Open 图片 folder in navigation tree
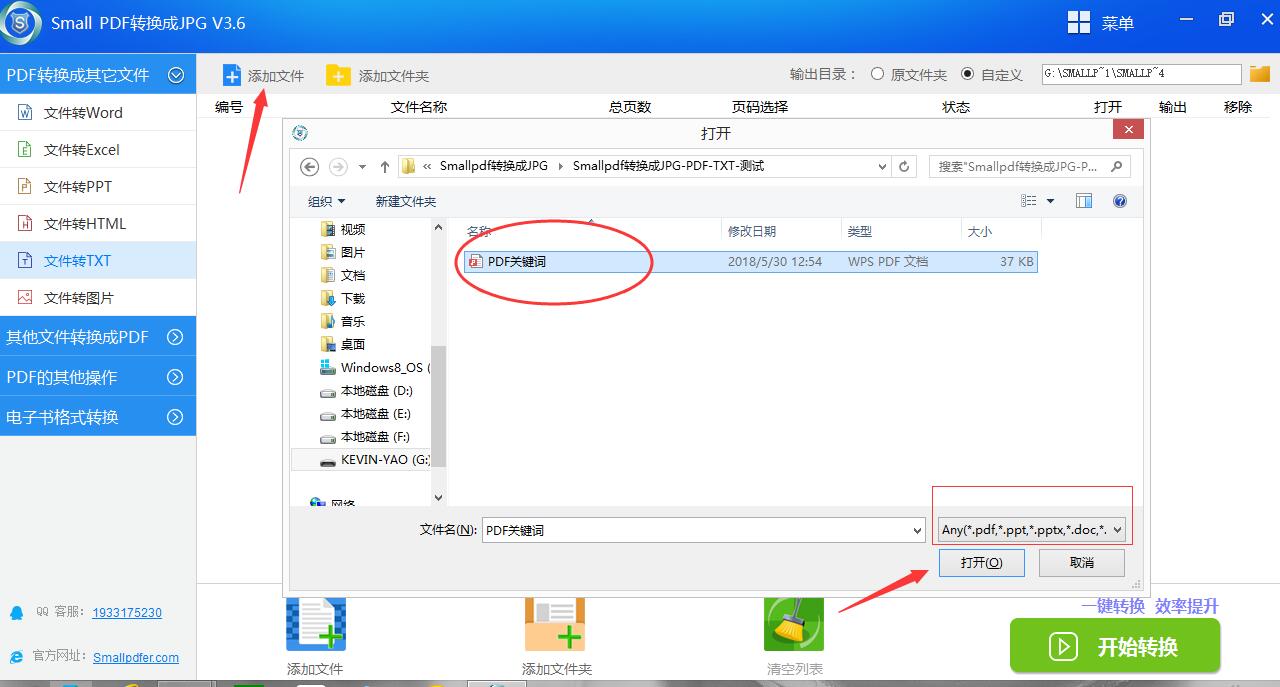 (343, 252)
